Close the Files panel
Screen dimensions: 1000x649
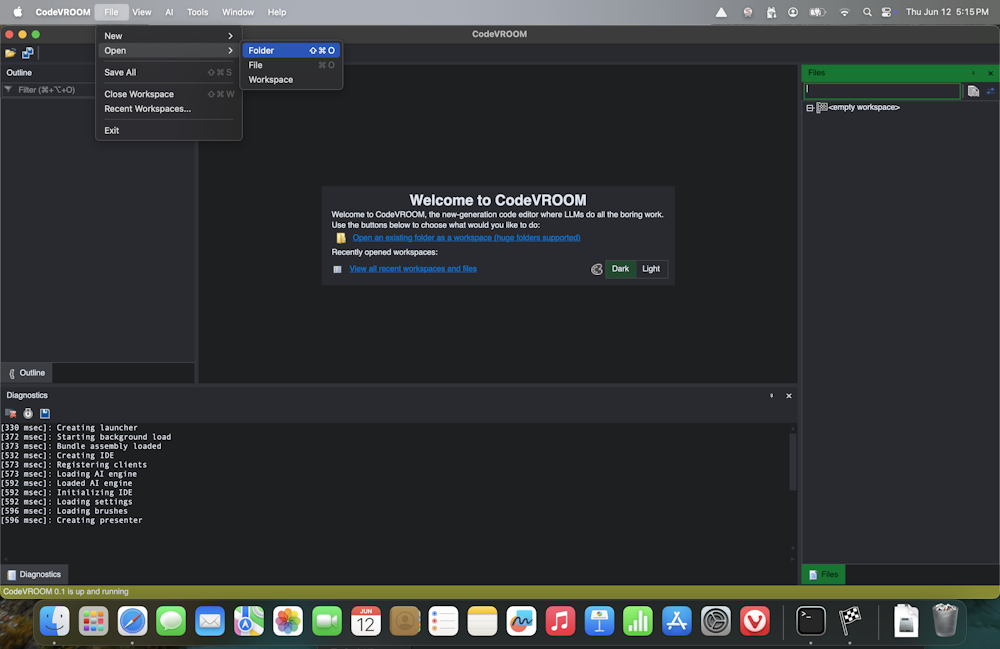pyautogui.click(x=990, y=73)
